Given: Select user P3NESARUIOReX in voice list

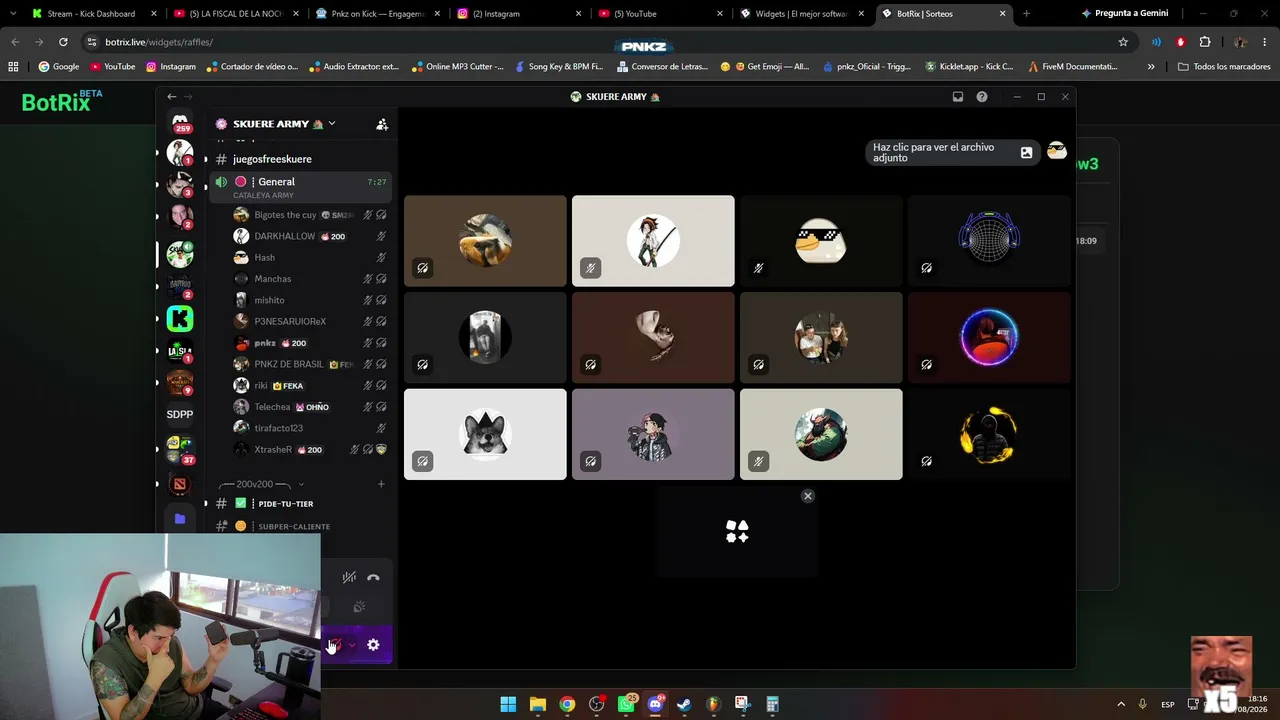Looking at the screenshot, I should pyautogui.click(x=310, y=321).
